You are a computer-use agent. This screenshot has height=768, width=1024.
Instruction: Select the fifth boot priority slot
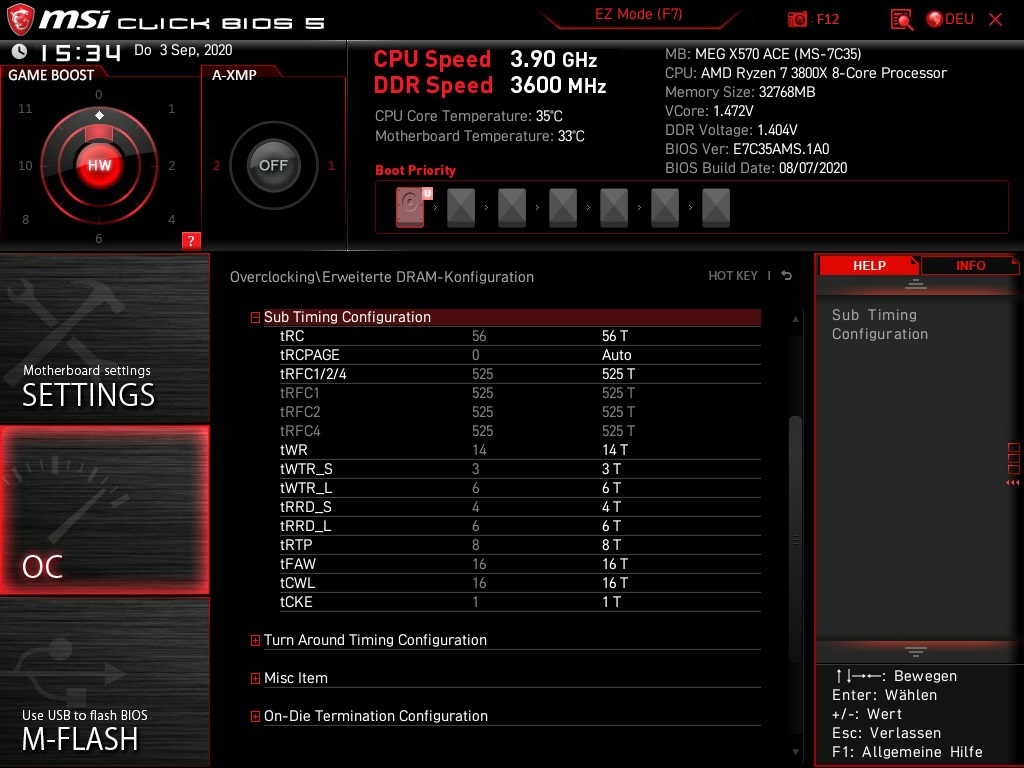pyautogui.click(x=614, y=208)
